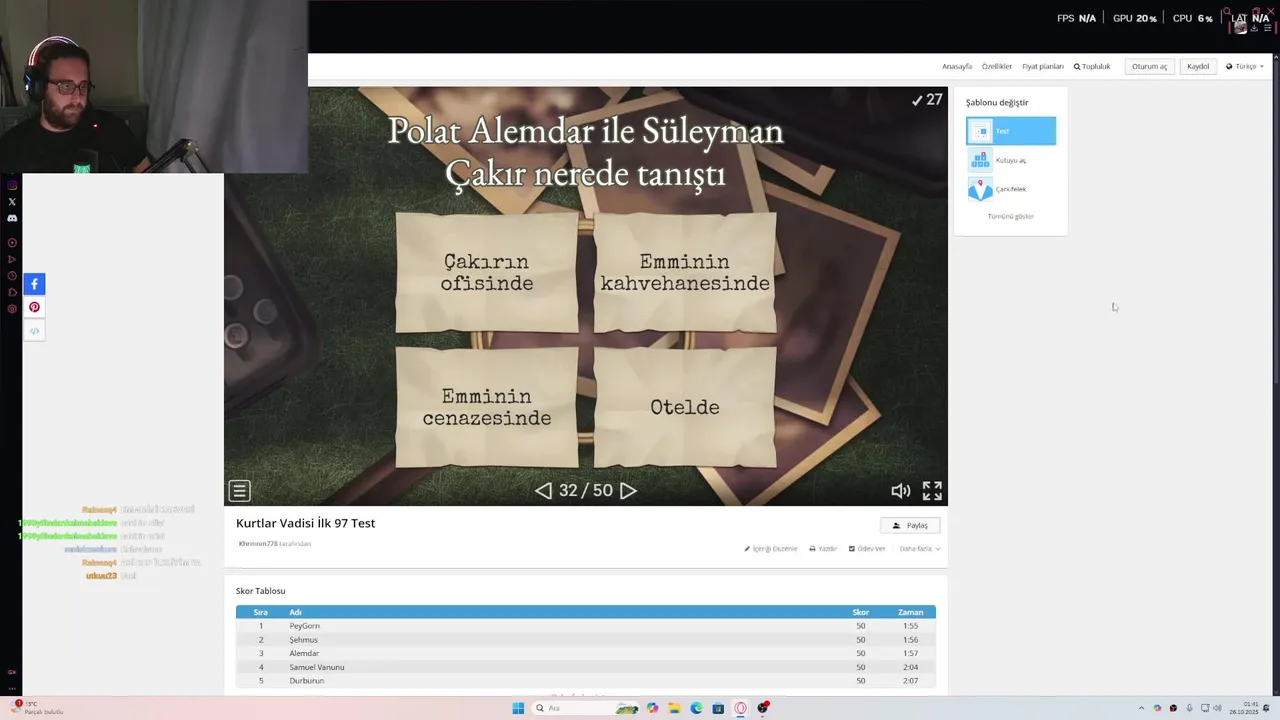Open the embed code icon
This screenshot has width=1280, height=720.
(x=34, y=331)
